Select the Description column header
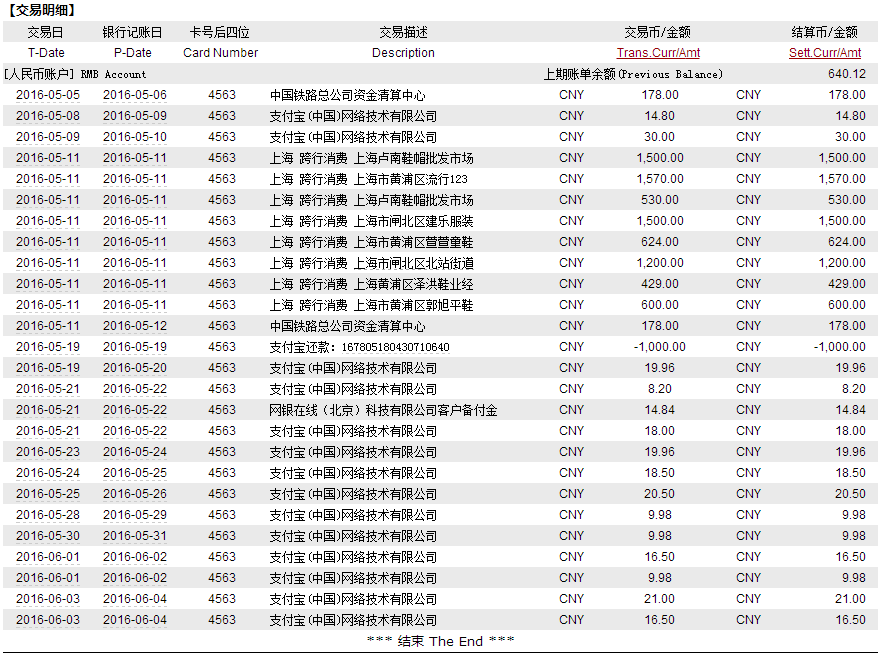This screenshot has height=653, width=890. pos(403,53)
